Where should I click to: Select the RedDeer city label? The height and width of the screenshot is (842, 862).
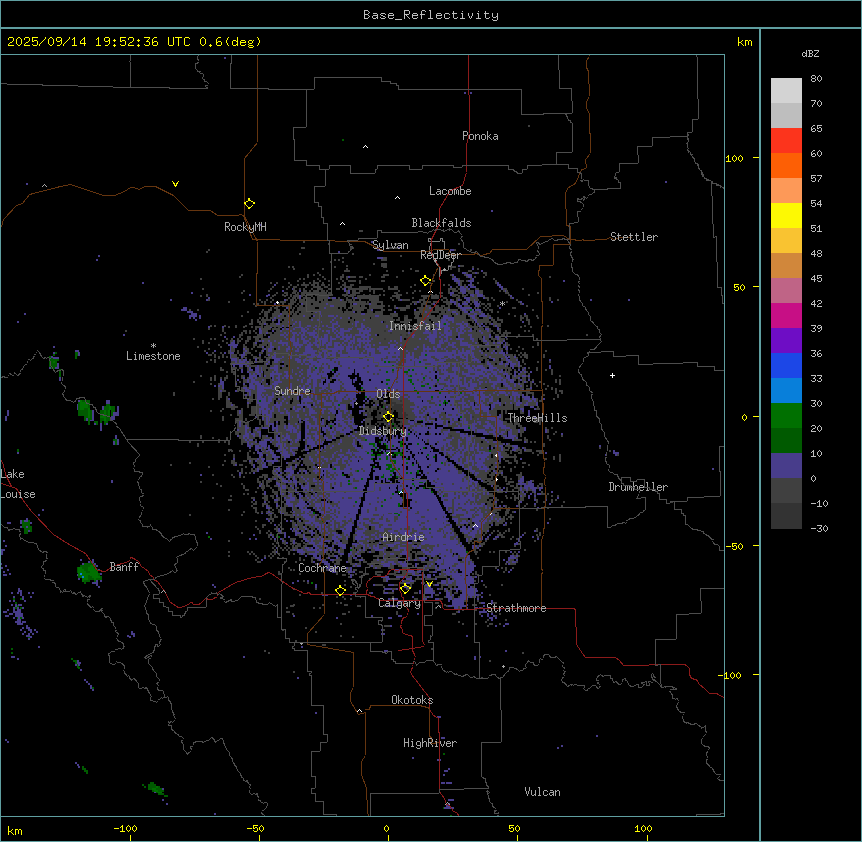tap(440, 255)
